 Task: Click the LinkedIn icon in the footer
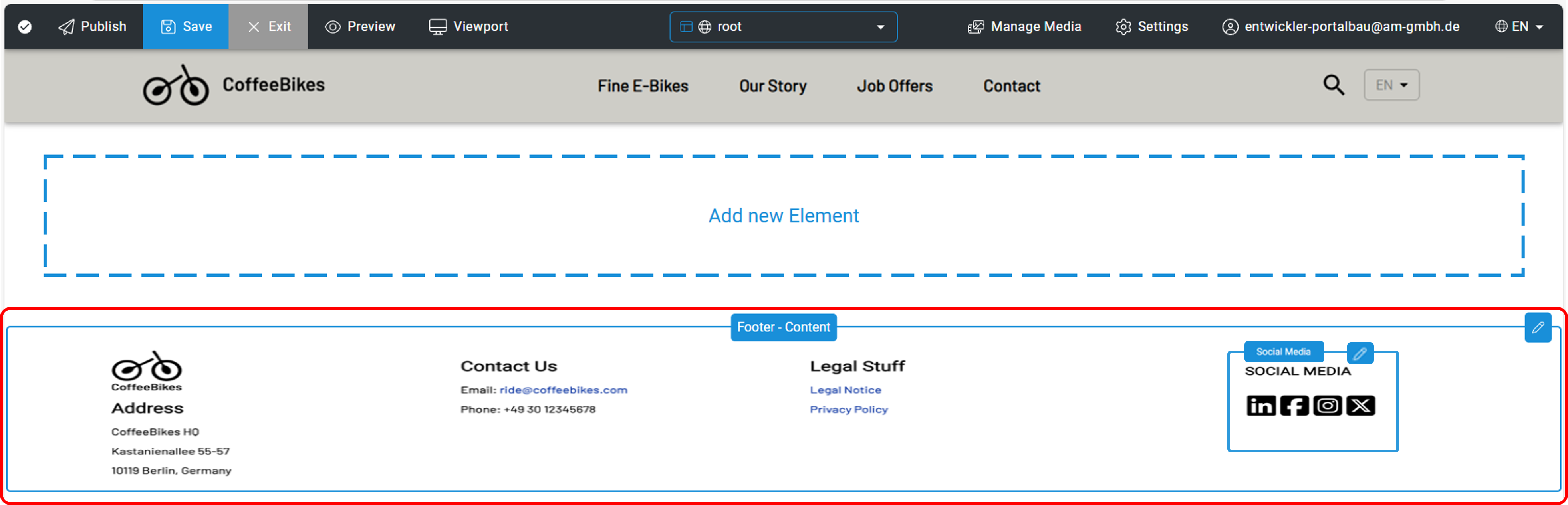point(1261,405)
